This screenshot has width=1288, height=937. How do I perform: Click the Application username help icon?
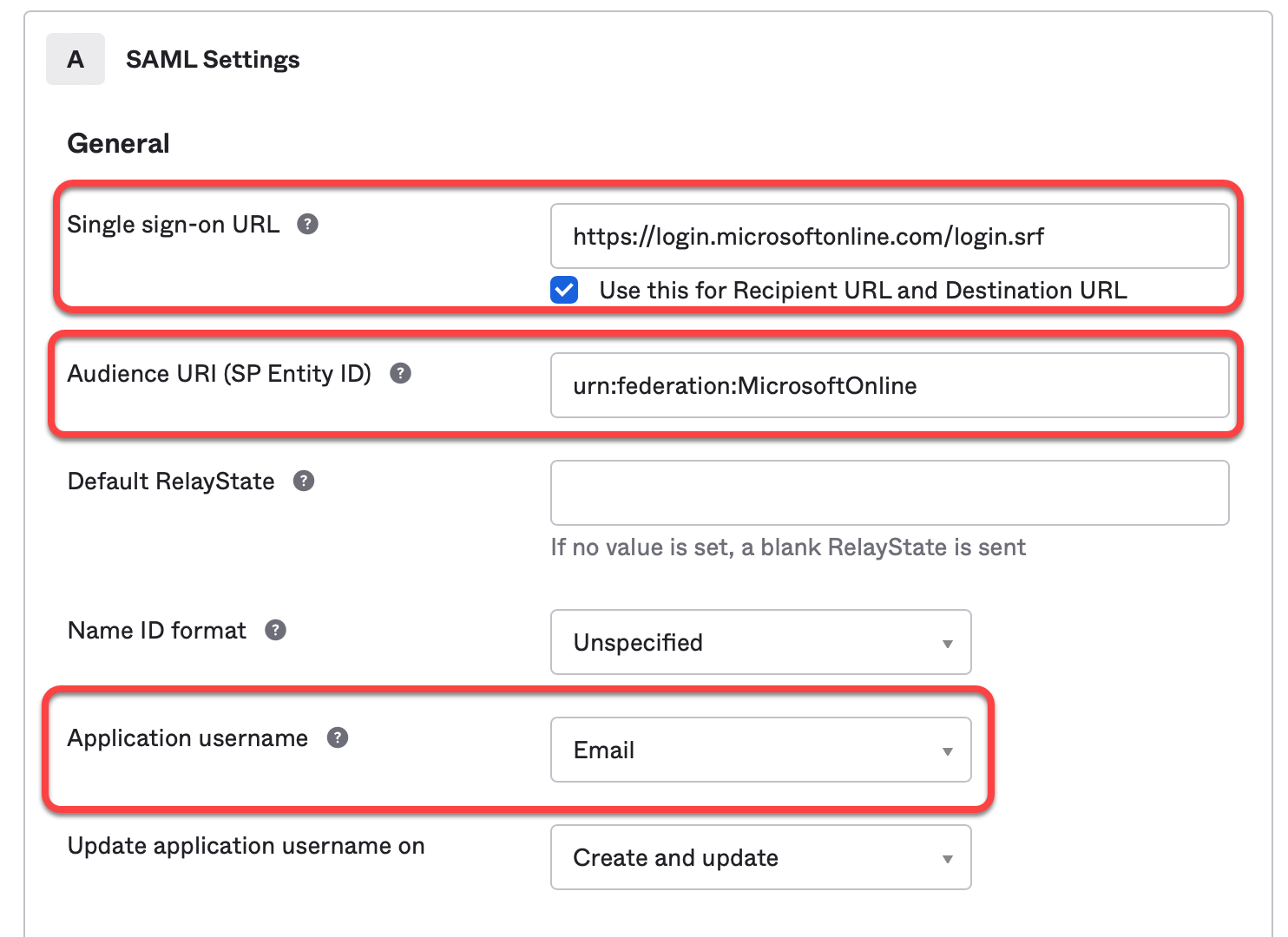coord(338,738)
